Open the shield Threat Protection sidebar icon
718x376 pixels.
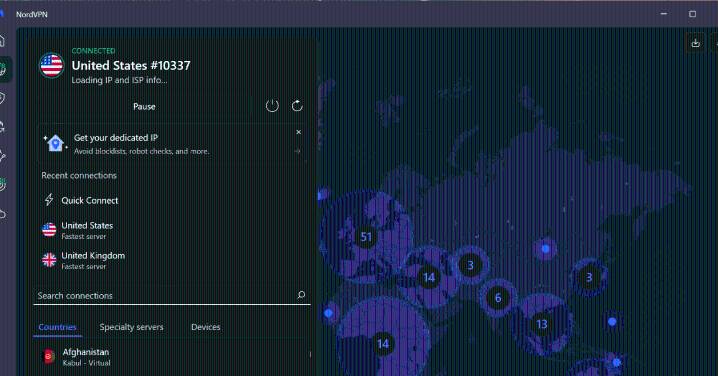[2, 98]
